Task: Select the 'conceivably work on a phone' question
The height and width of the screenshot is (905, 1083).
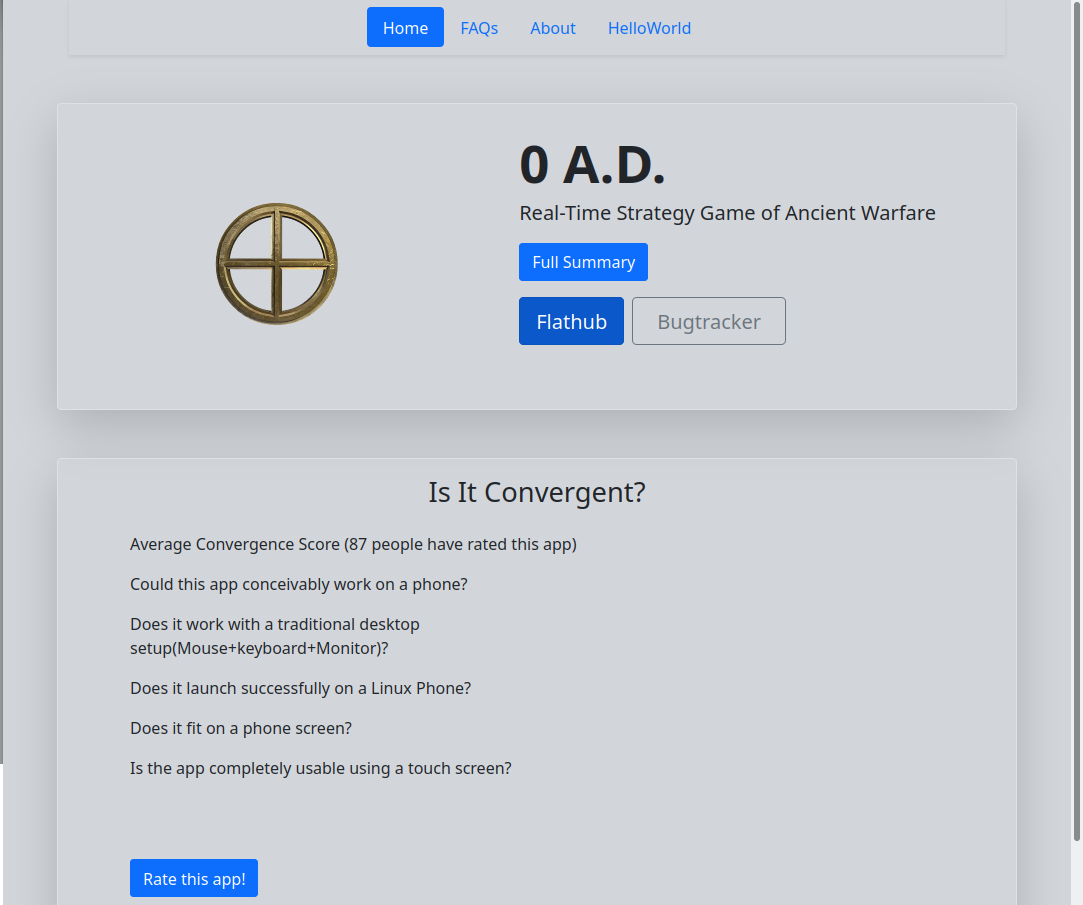Action: [x=298, y=585]
